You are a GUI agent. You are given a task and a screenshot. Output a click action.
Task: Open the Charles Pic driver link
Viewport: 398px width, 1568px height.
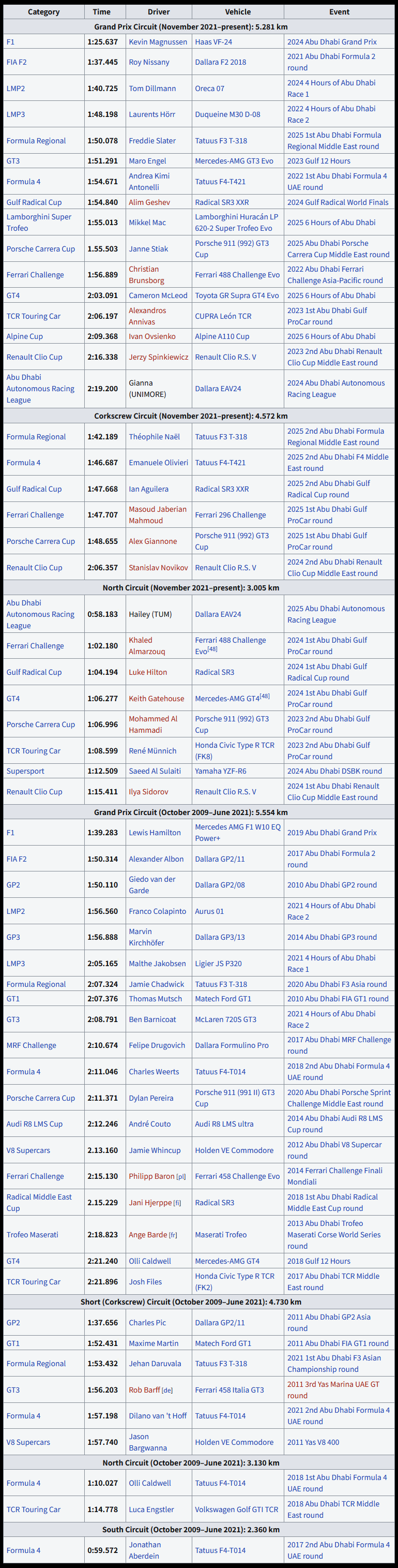tap(147, 1323)
